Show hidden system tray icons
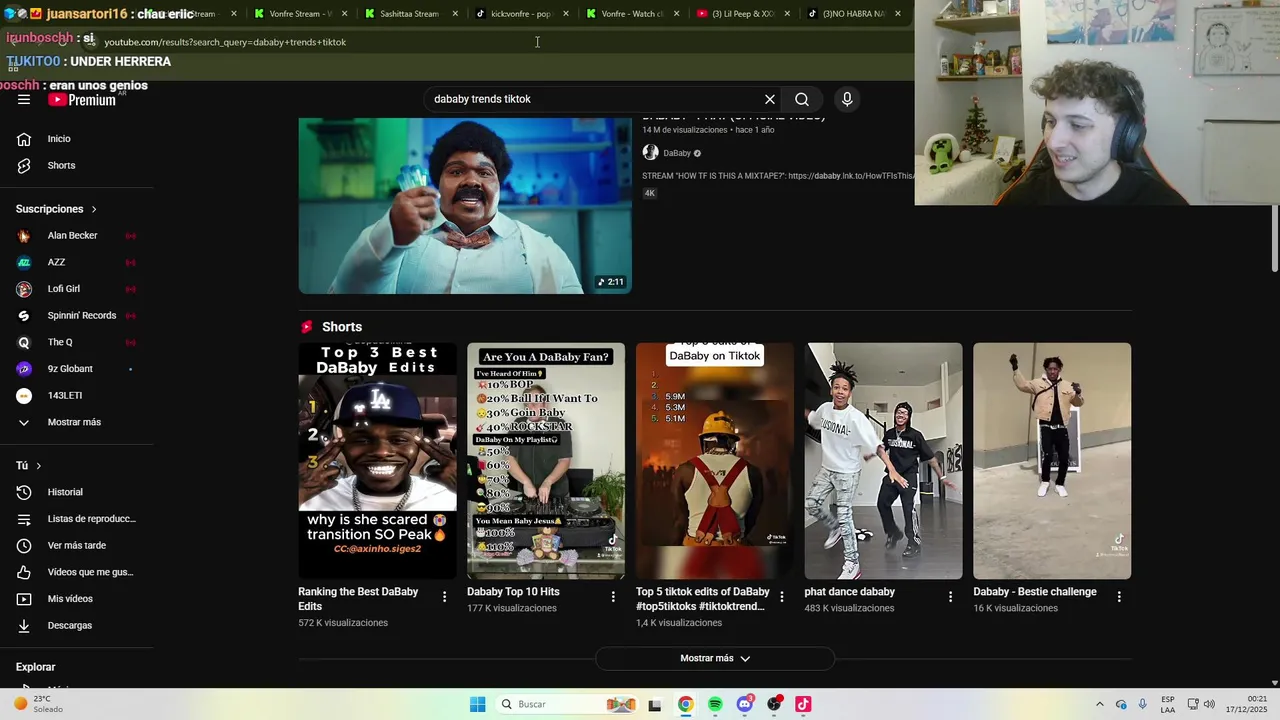The image size is (1280, 720). pos(1100,704)
